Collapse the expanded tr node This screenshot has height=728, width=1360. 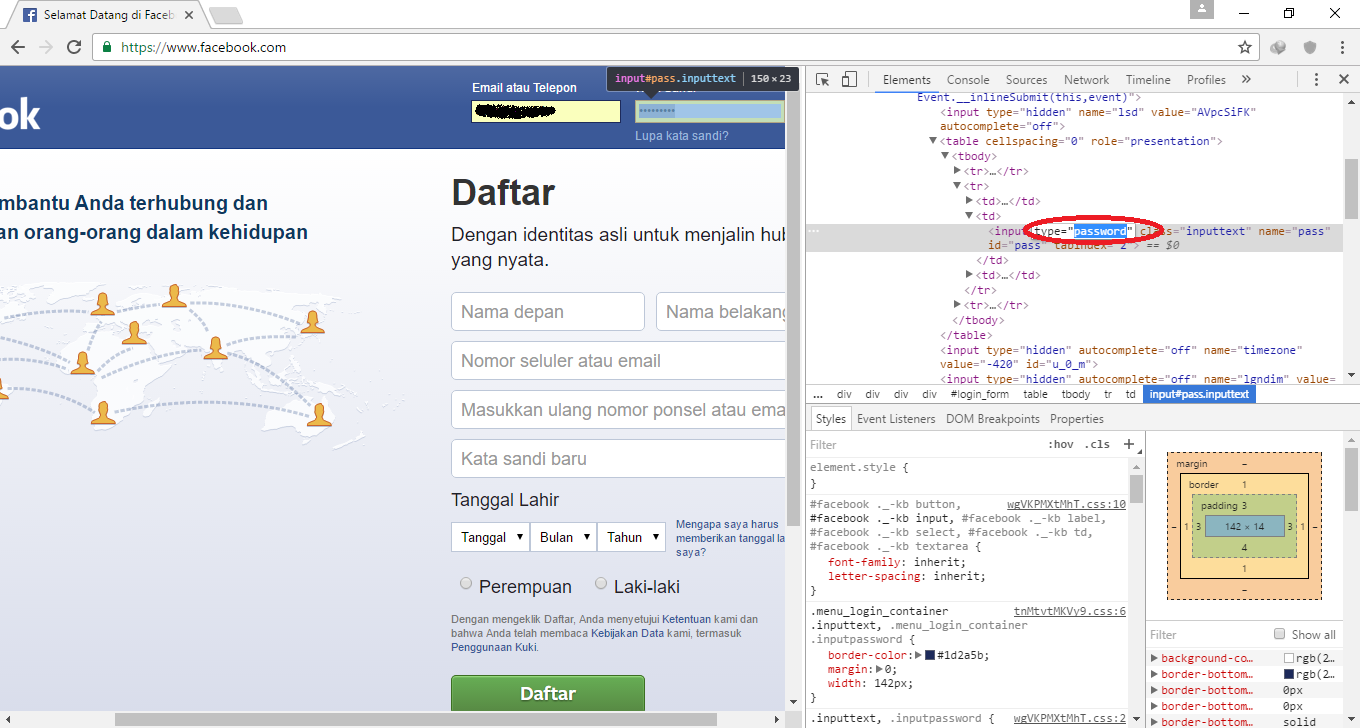(x=957, y=186)
